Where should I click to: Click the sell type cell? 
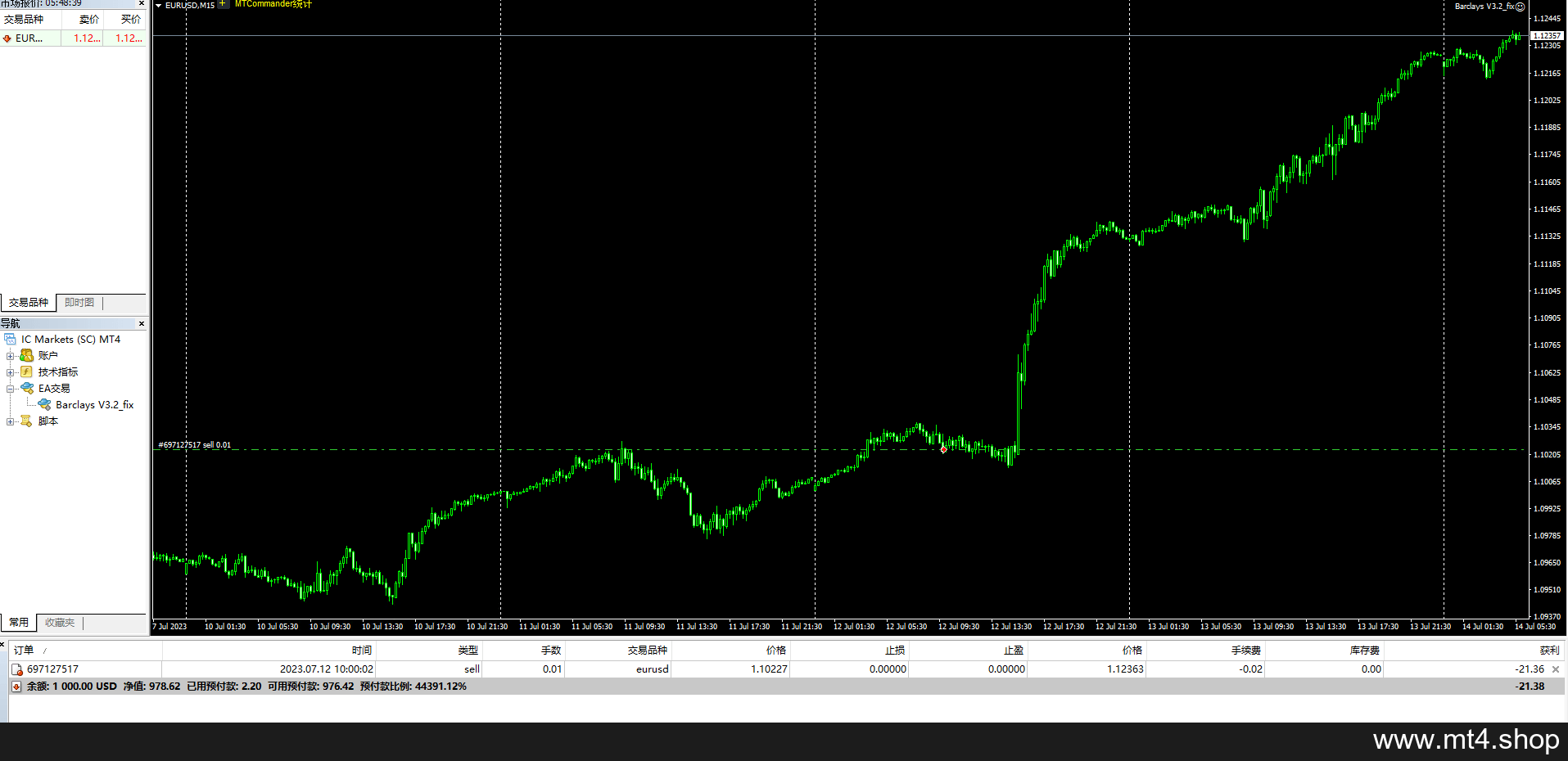[x=472, y=669]
